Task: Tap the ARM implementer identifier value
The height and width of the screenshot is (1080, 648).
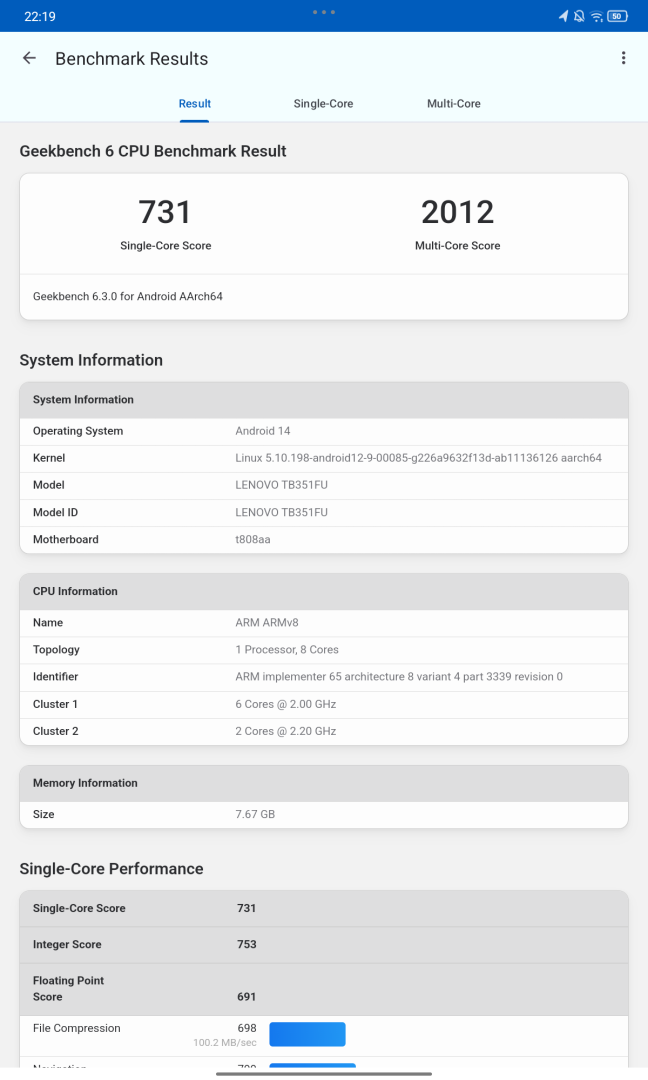Action: coord(399,676)
